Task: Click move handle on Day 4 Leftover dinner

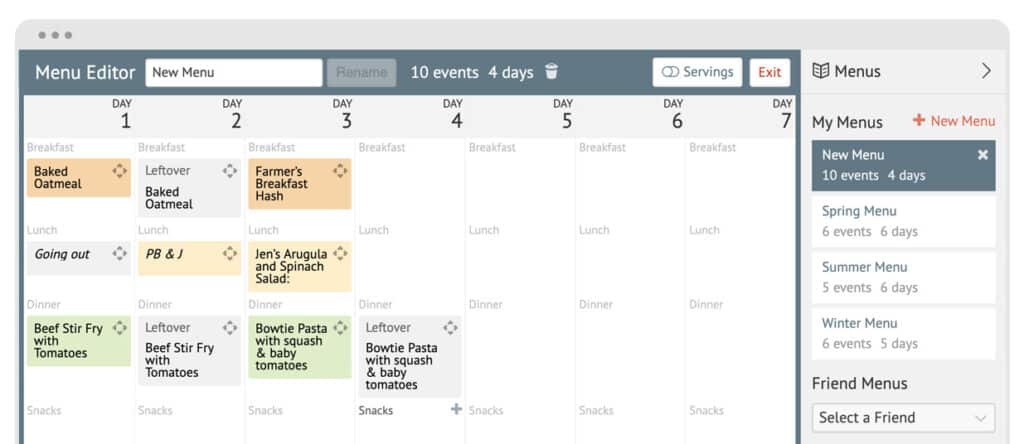Action: [x=450, y=328]
